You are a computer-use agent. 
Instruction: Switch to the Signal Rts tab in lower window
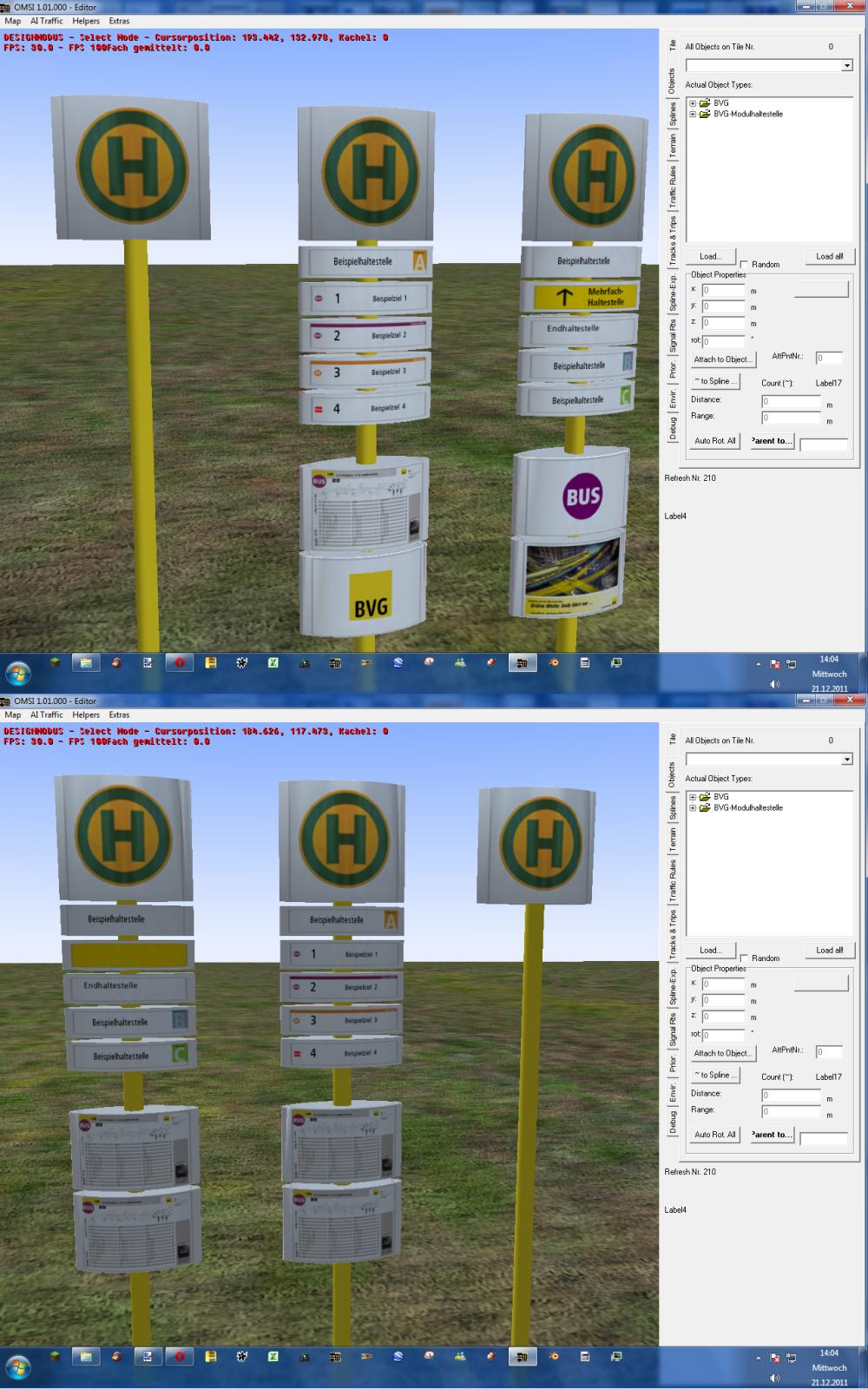coord(672,1030)
